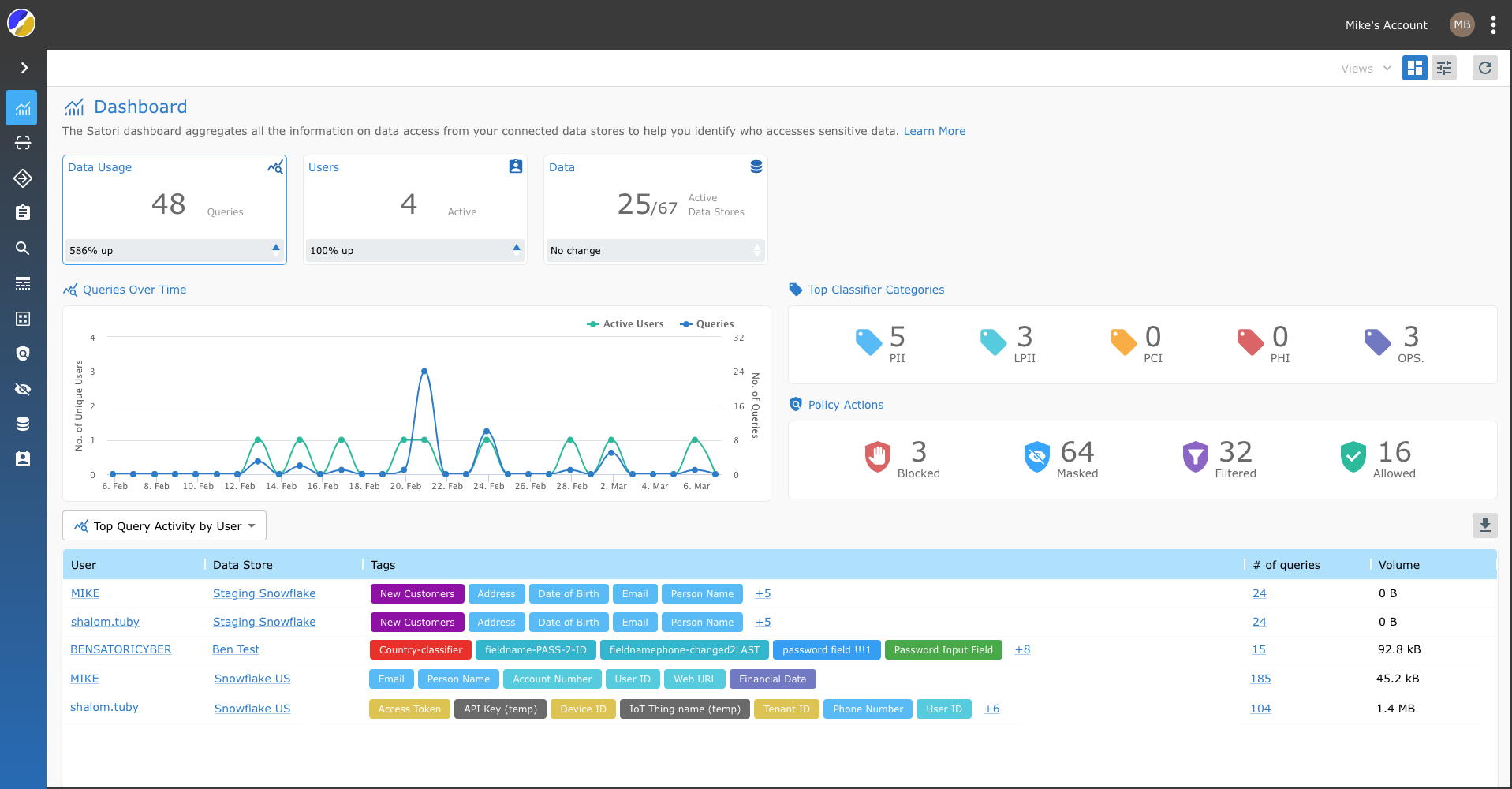Select the Users summary card
The width and height of the screenshot is (1512, 789).
[x=415, y=209]
